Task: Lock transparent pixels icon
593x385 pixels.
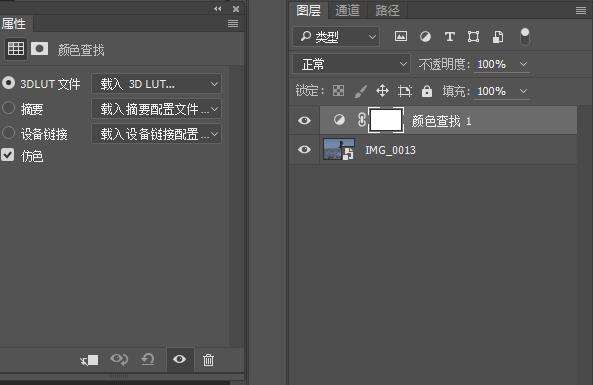Action: (x=338, y=91)
